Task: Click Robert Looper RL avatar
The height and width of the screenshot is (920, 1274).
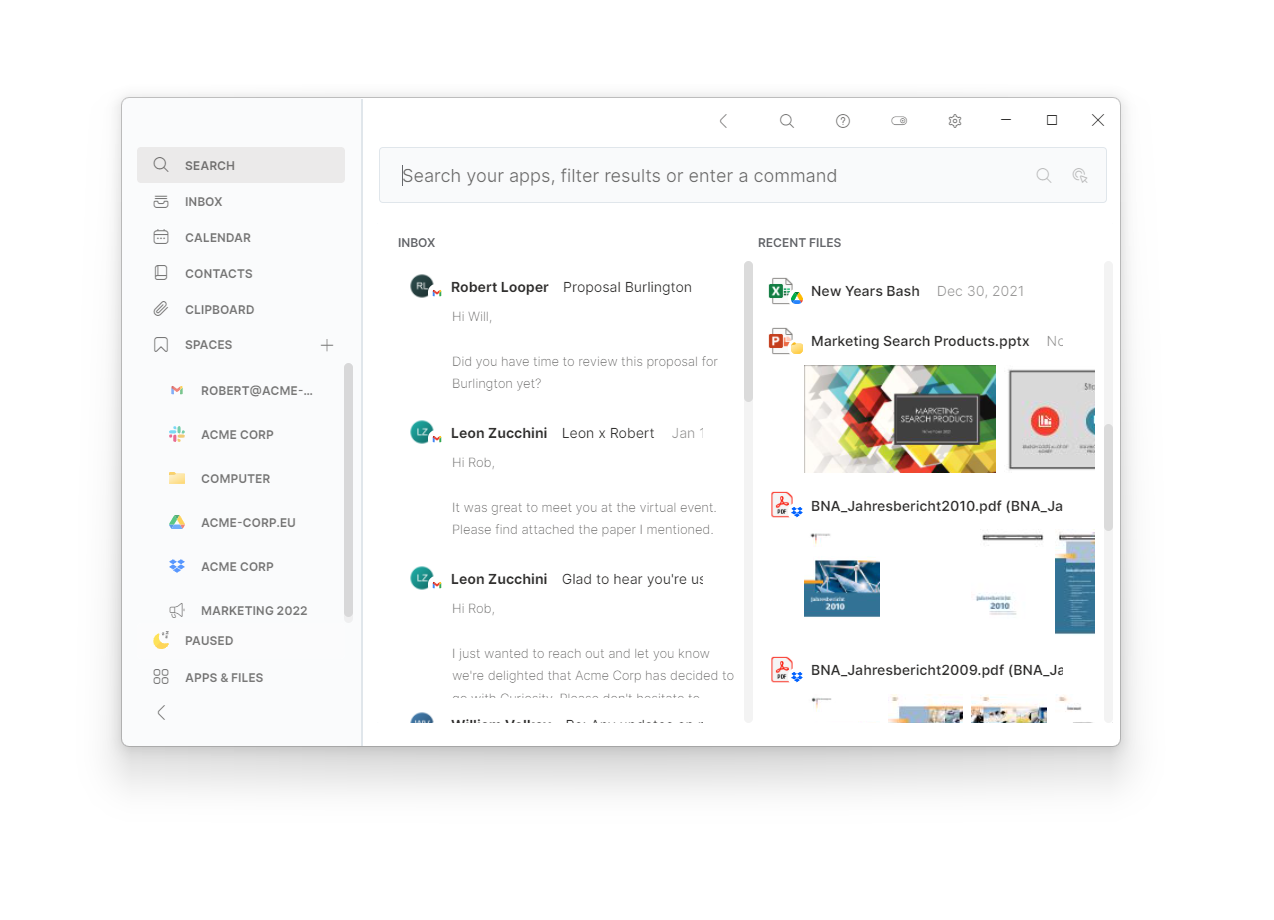Action: tap(422, 286)
